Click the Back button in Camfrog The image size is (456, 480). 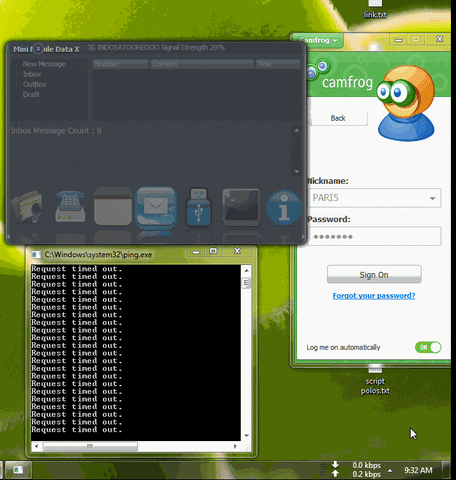point(338,118)
